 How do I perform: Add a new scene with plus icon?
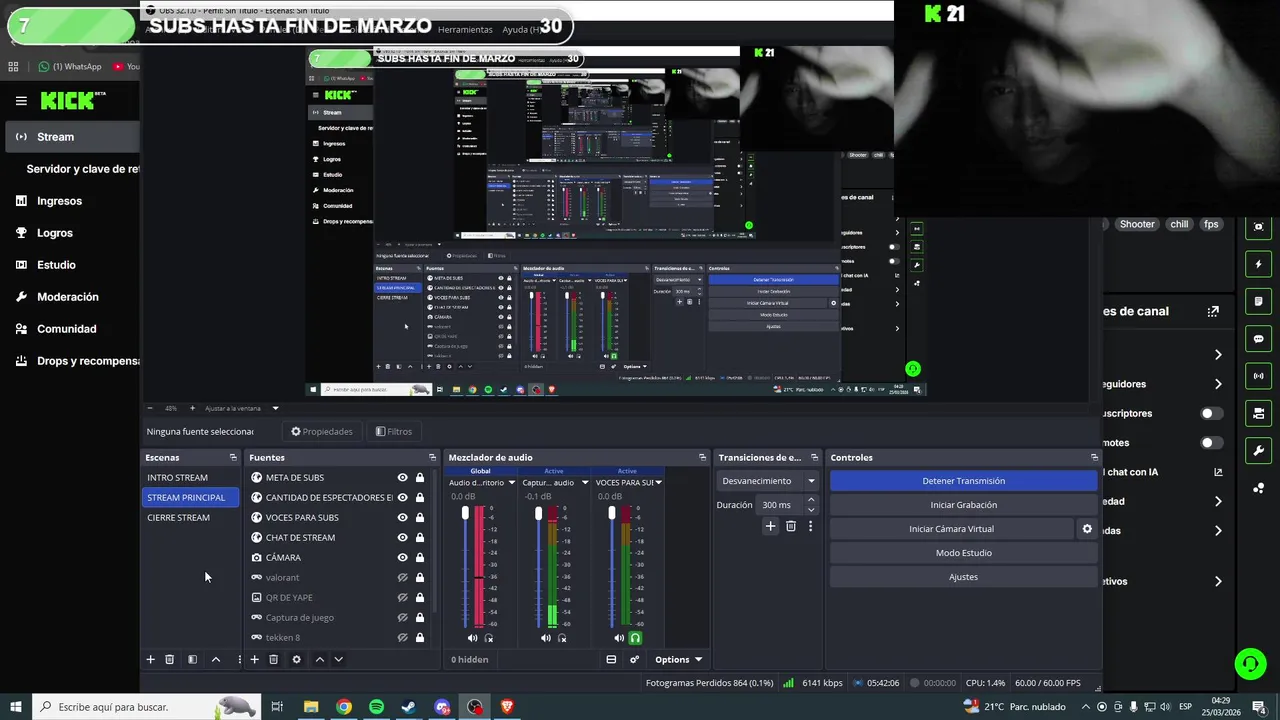click(x=151, y=659)
